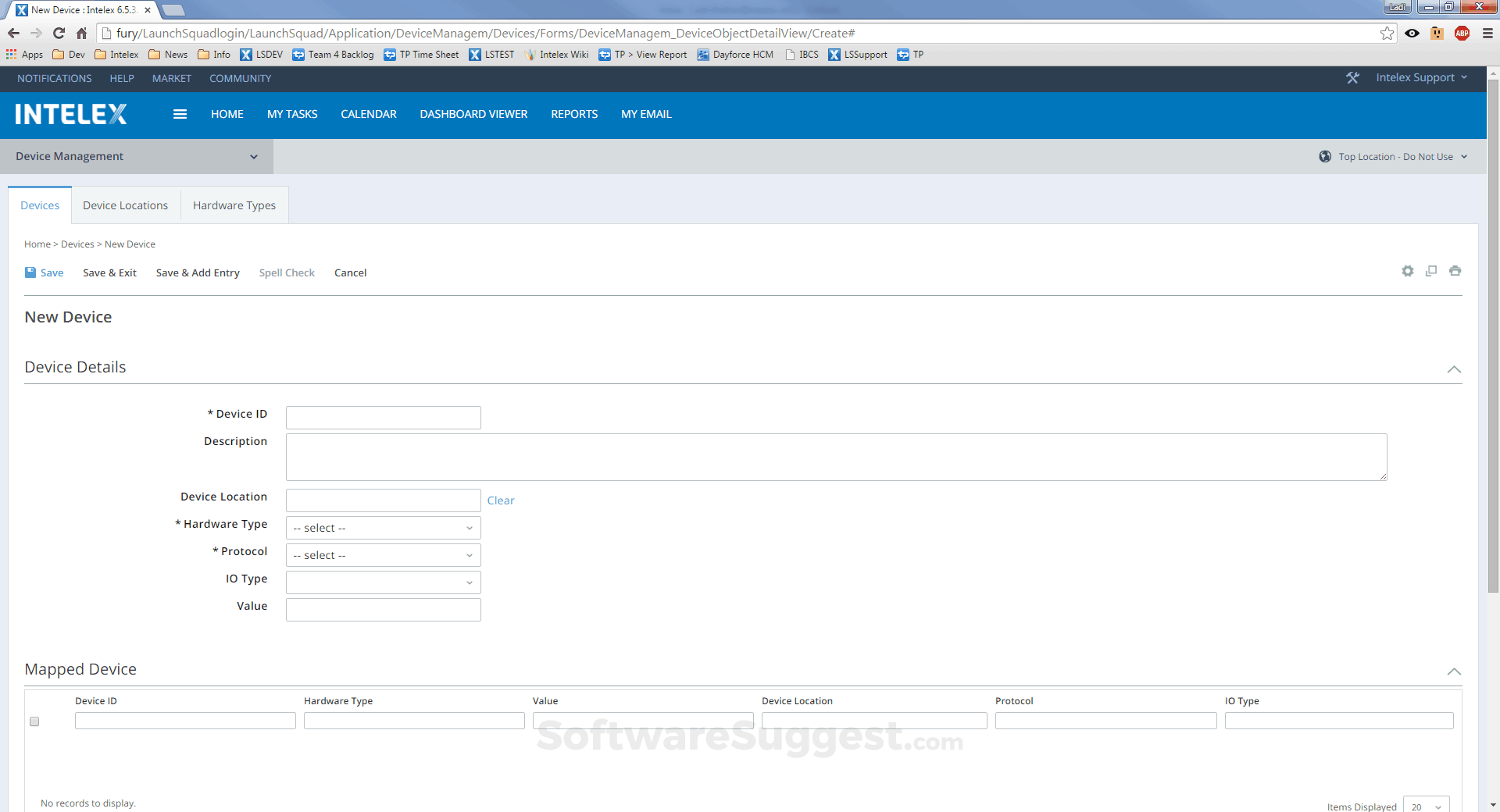Open the Hardware Type select dropdown
The height and width of the screenshot is (812, 1500).
382,528
